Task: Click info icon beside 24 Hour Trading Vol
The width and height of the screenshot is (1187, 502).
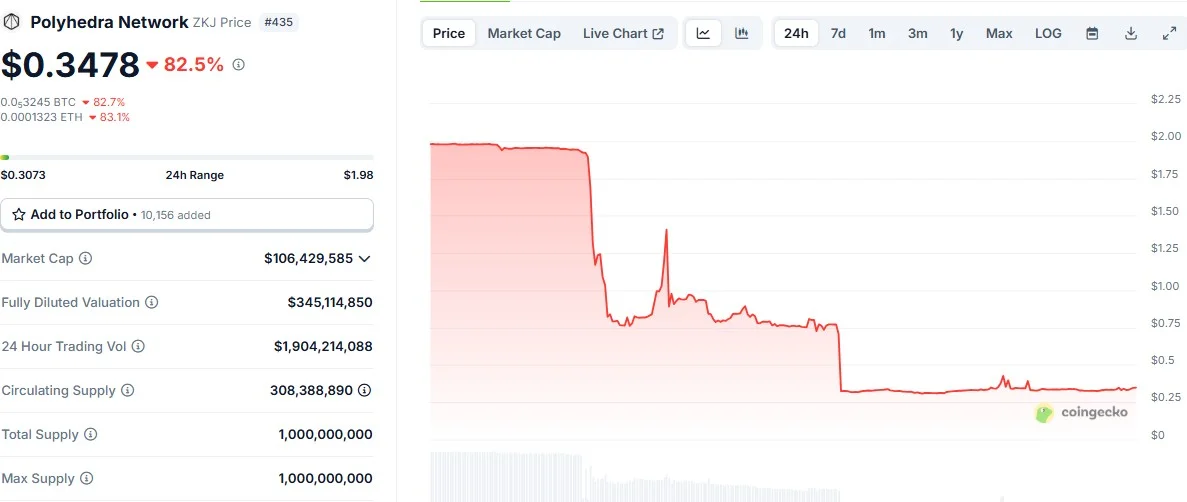Action: pos(138,346)
